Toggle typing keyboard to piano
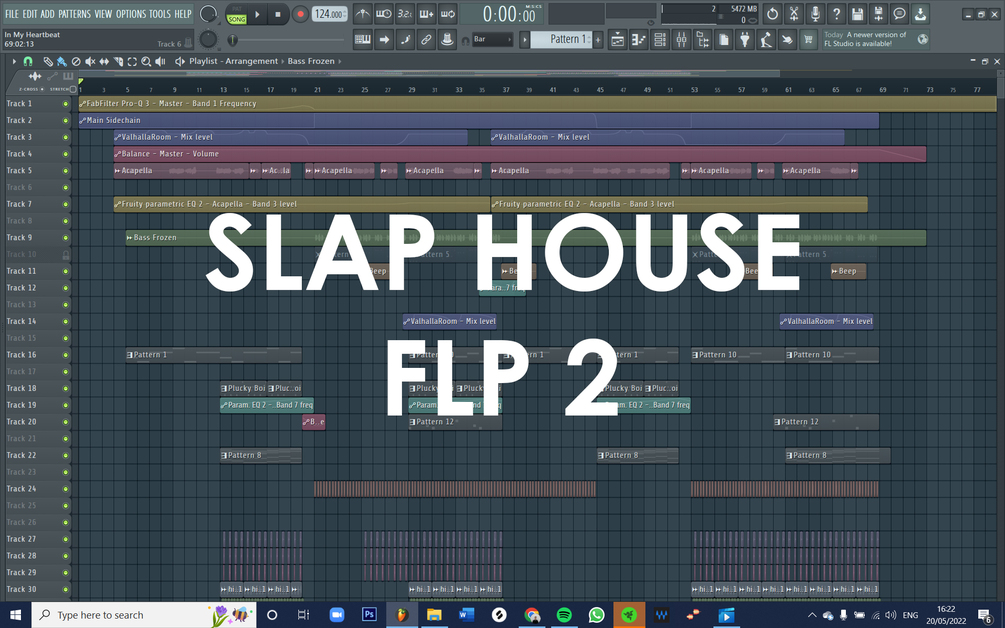 [x=362, y=40]
